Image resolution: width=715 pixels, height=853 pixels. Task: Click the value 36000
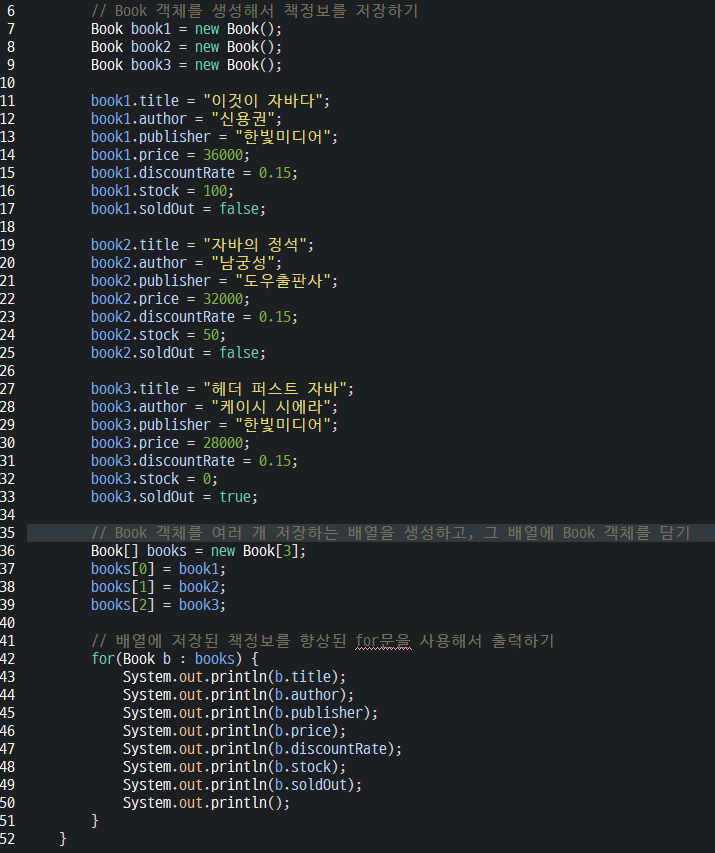tap(223, 154)
